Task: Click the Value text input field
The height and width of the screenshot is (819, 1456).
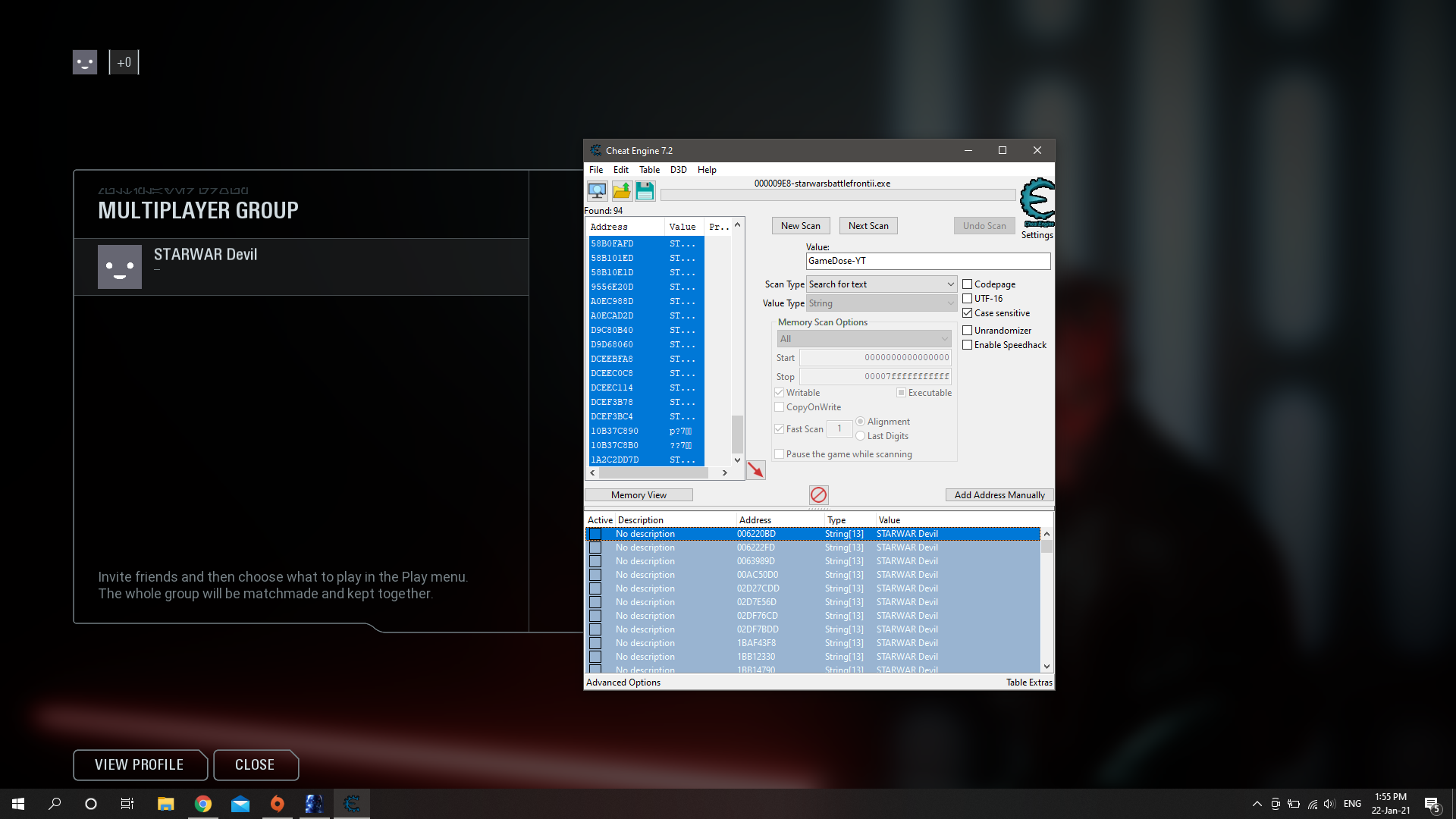Action: pos(928,261)
